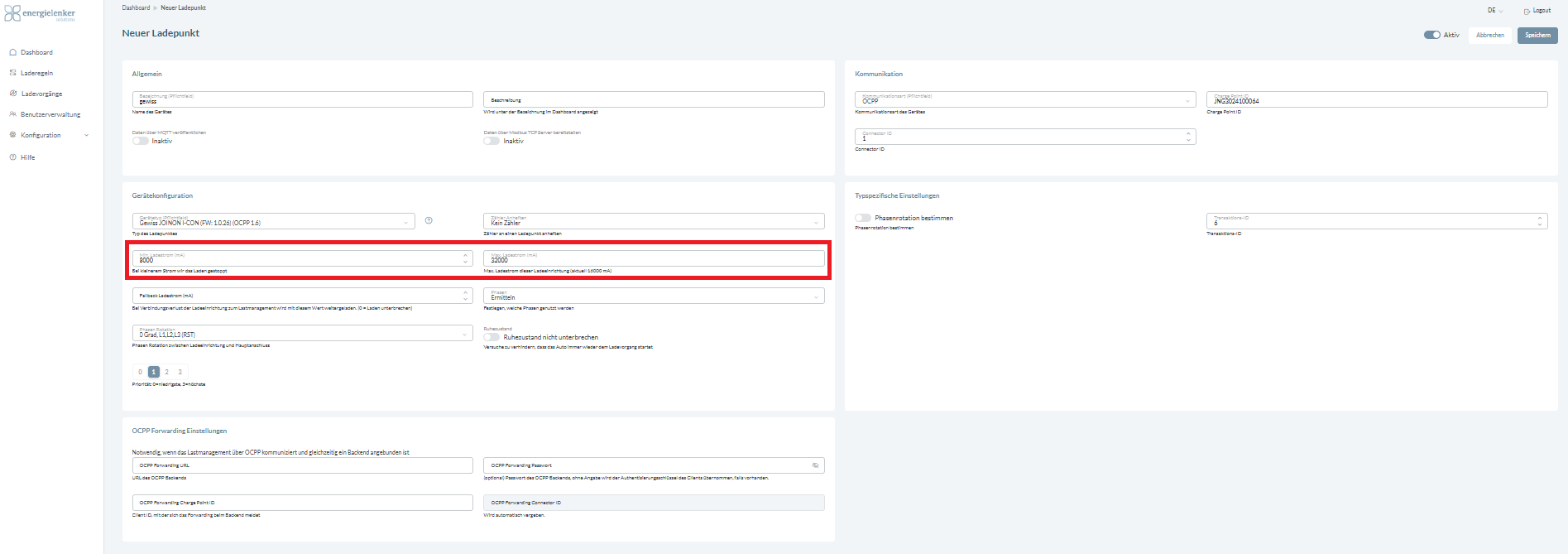The width and height of the screenshot is (1568, 554).
Task: Click the Abbrechen button
Action: click(1489, 35)
